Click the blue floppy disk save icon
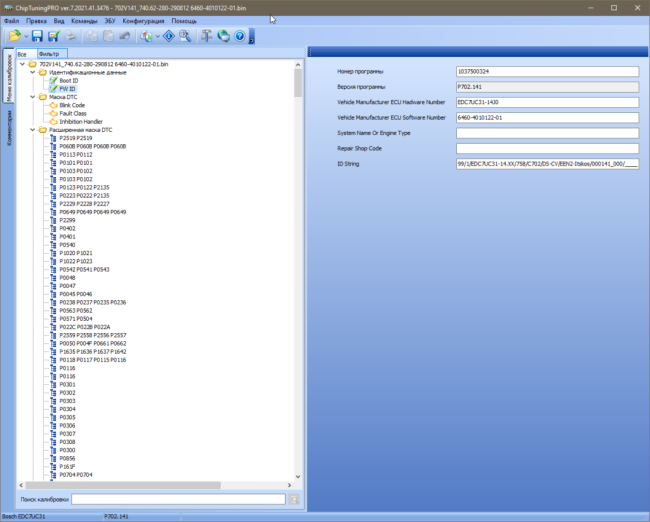This screenshot has height=522, width=650. [x=37, y=36]
